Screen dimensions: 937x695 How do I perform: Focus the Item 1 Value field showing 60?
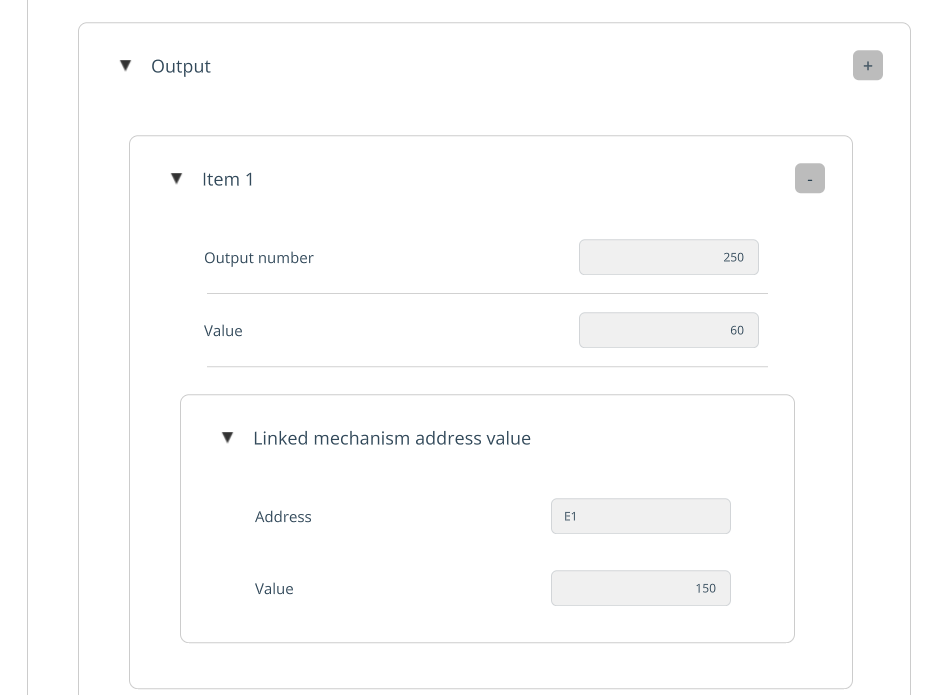(x=668, y=330)
